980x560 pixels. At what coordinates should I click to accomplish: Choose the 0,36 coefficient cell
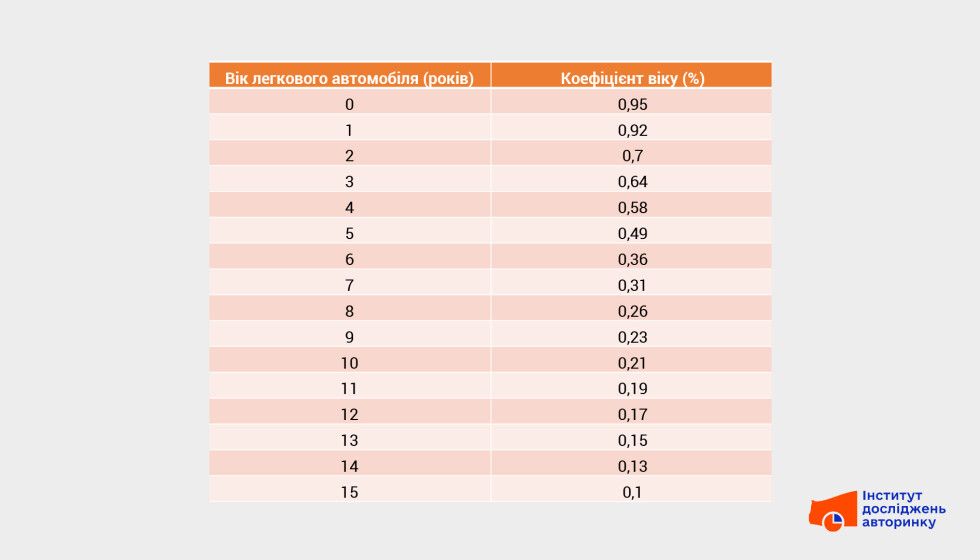632,260
